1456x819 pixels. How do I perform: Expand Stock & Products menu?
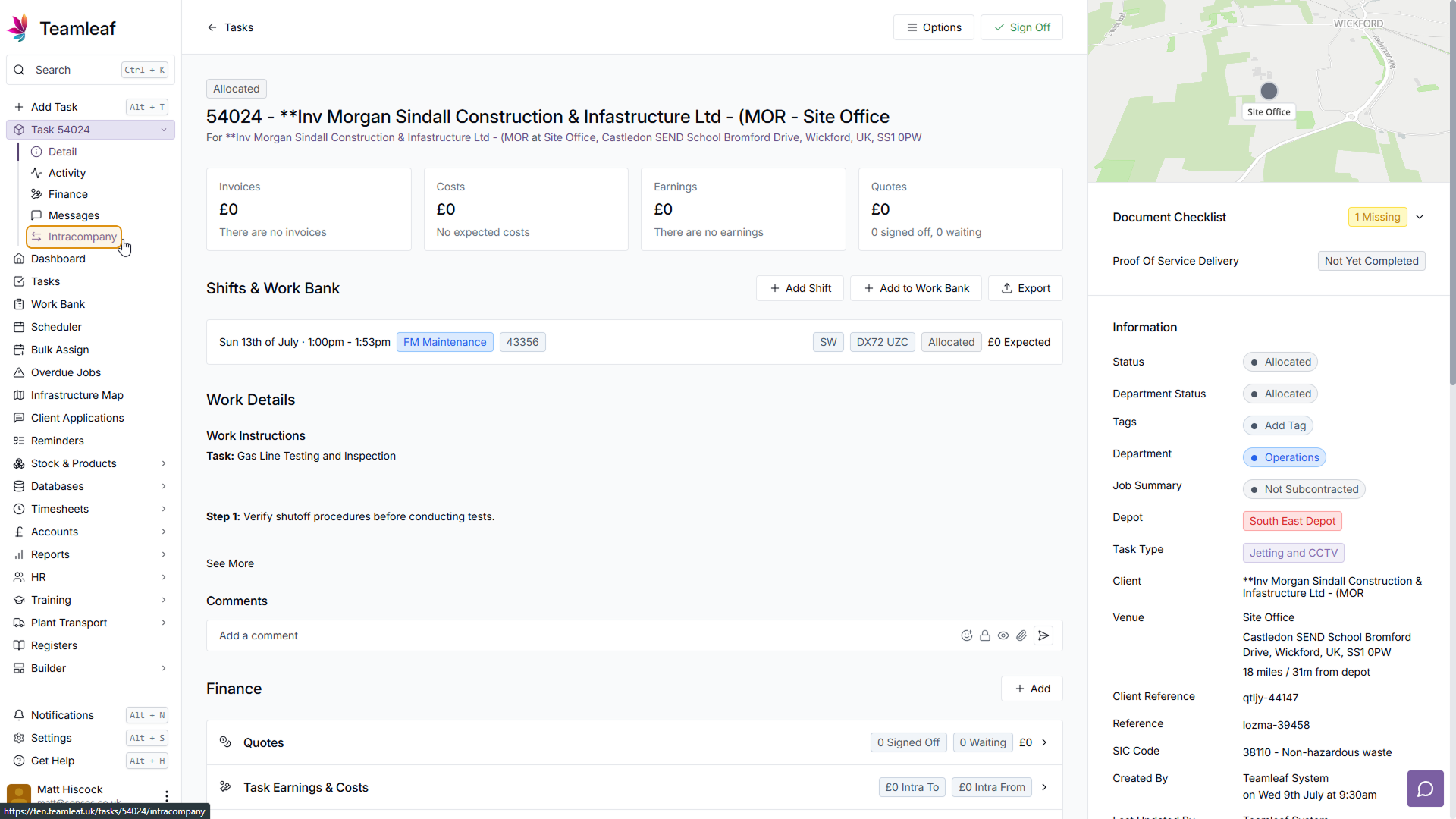point(90,463)
